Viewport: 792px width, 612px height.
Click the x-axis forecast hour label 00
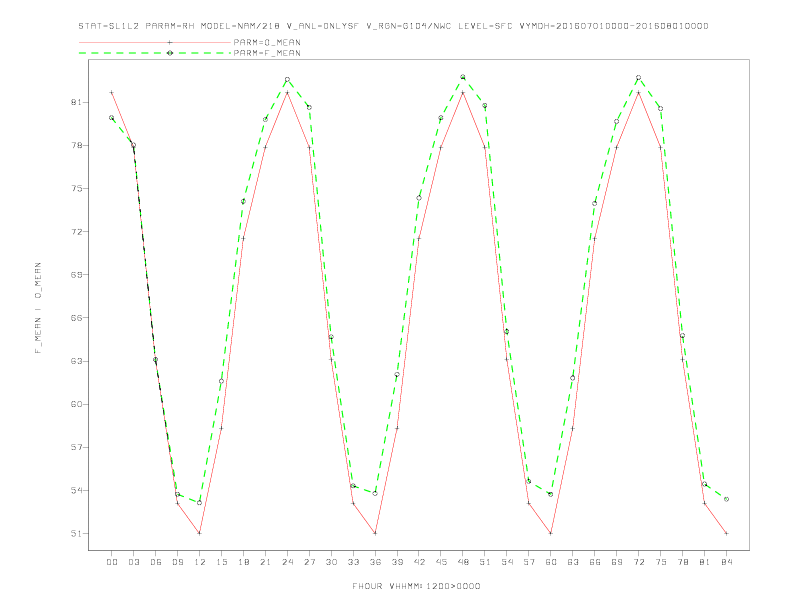(112, 562)
